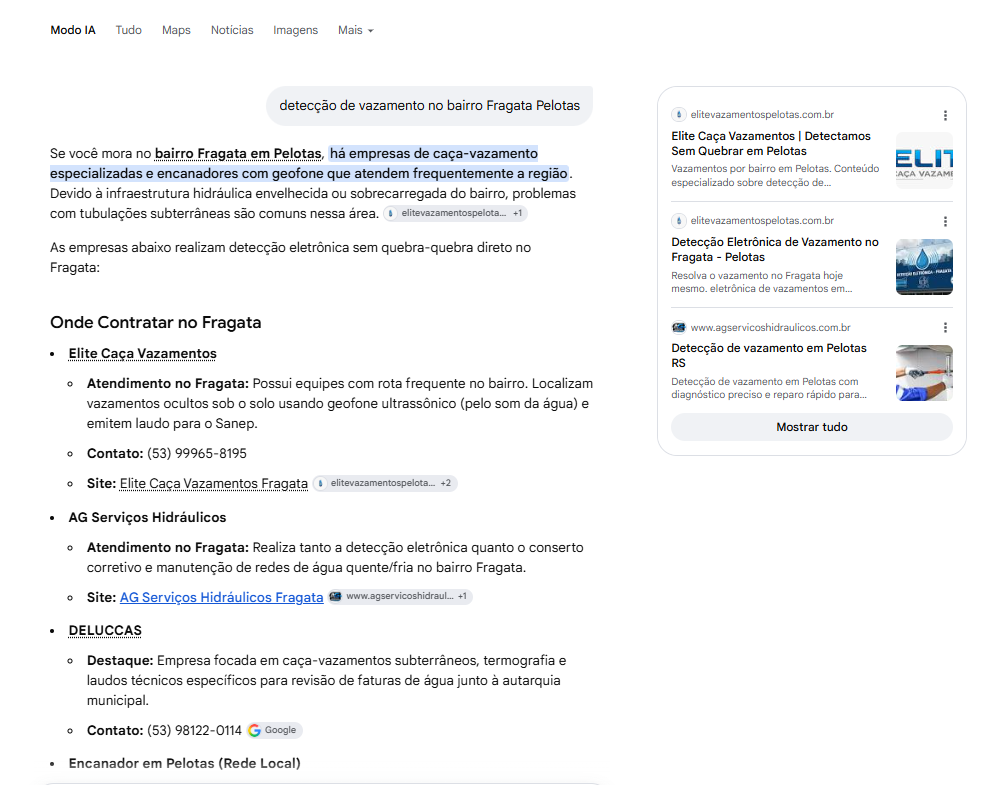Switch to the Modo IA tab
The height and width of the screenshot is (785, 1000).
coord(73,30)
